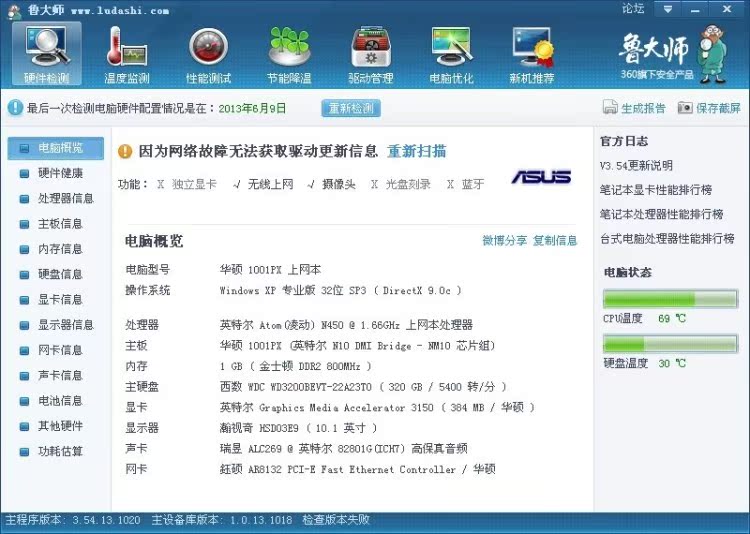Open 台式电脑处理器性能排行榜 link
This screenshot has height=534, width=750.
tap(667, 239)
